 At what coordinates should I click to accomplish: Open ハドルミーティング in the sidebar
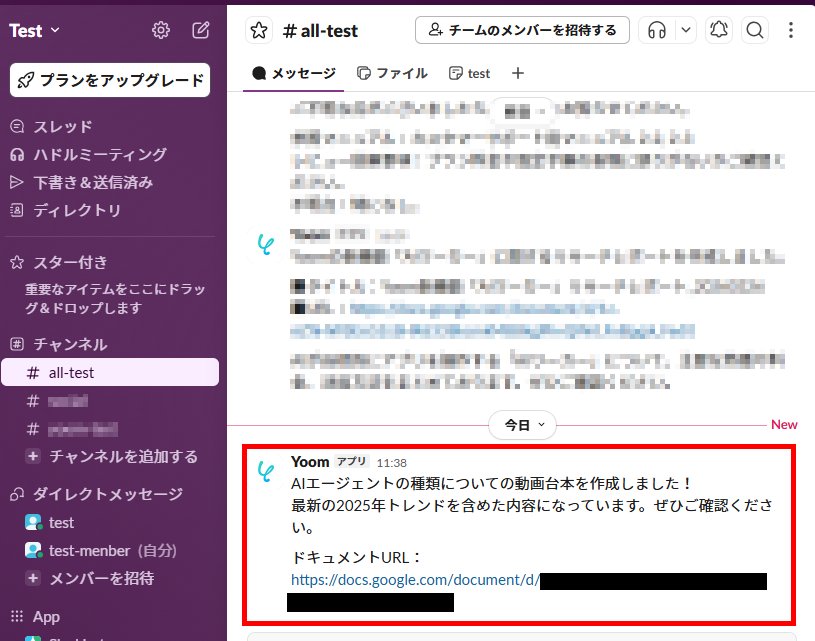click(100, 154)
